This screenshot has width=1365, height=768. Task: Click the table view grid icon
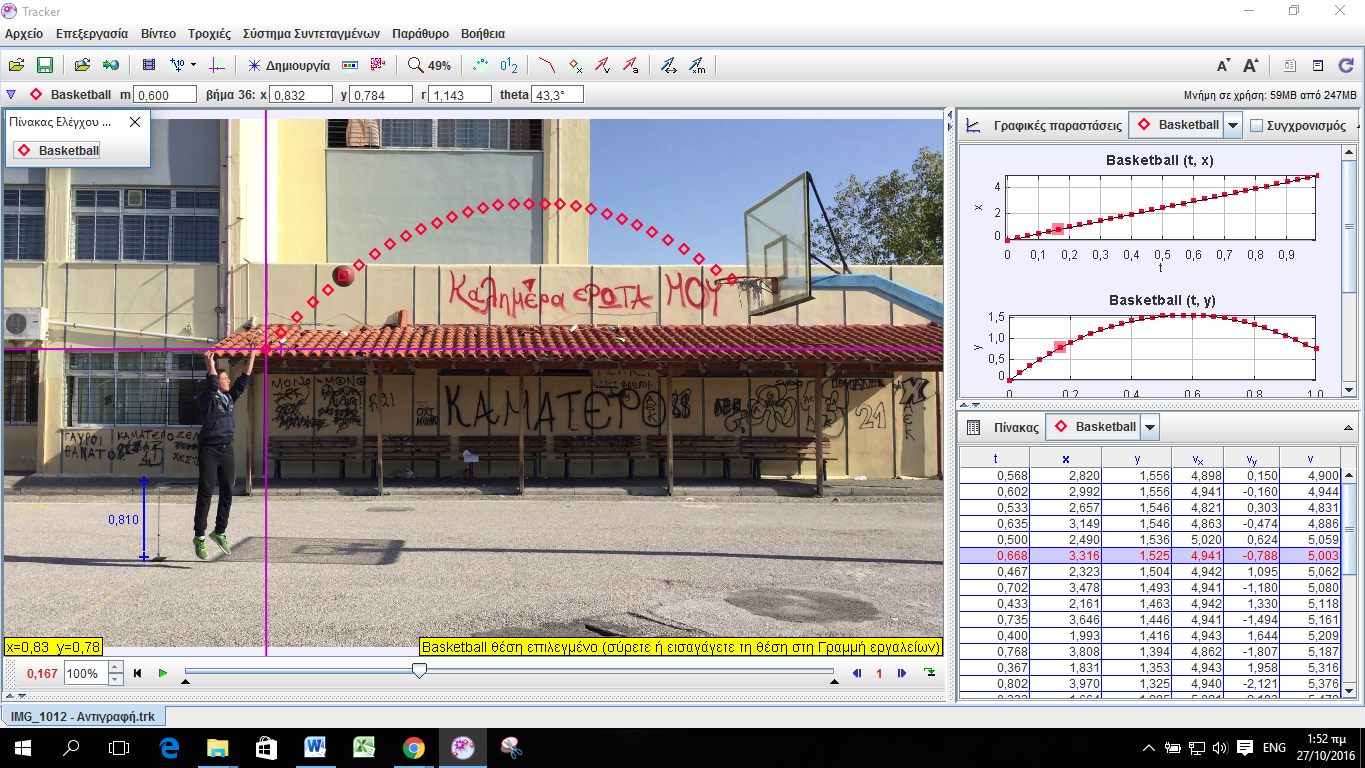[972, 427]
